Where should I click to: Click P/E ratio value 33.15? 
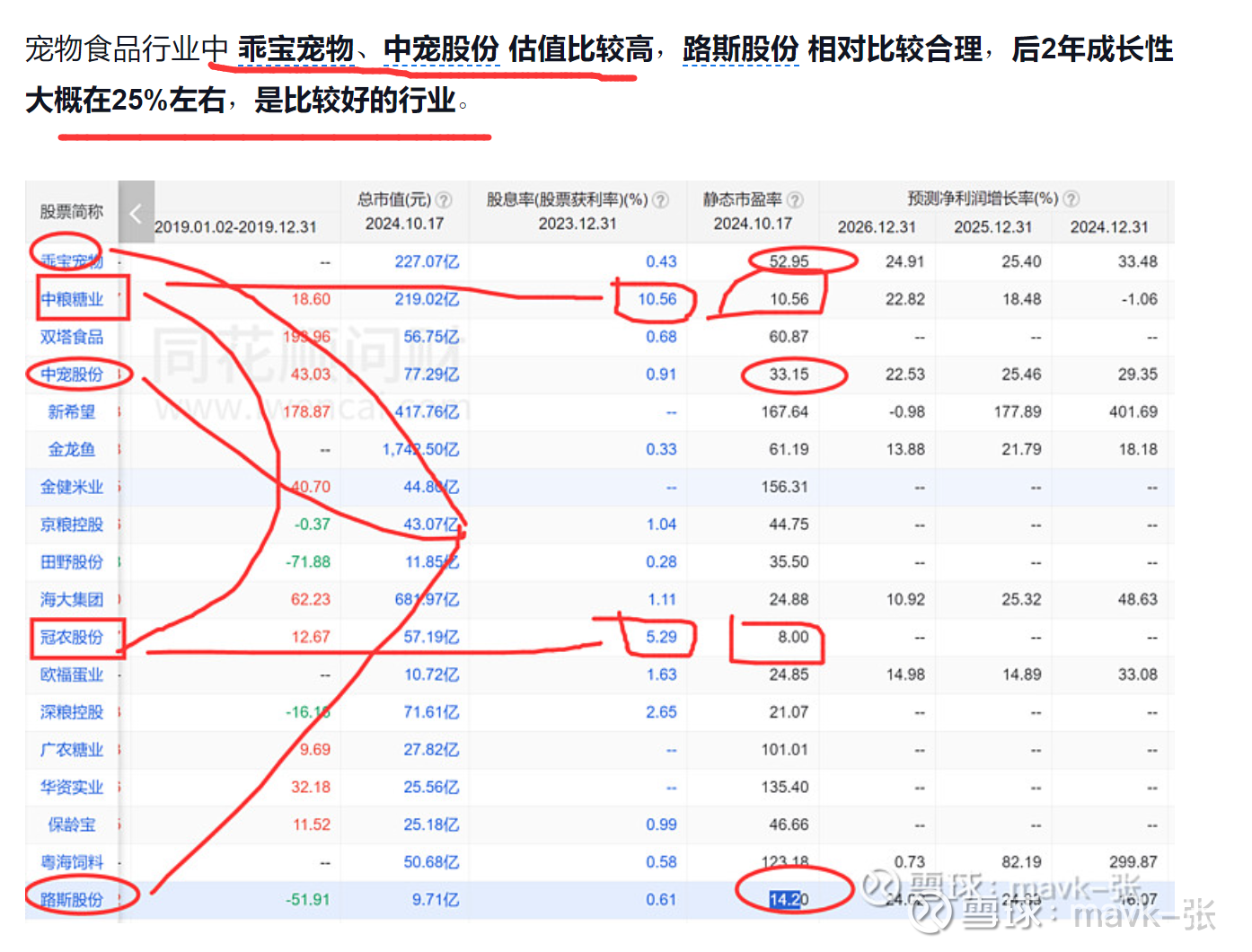789,375
